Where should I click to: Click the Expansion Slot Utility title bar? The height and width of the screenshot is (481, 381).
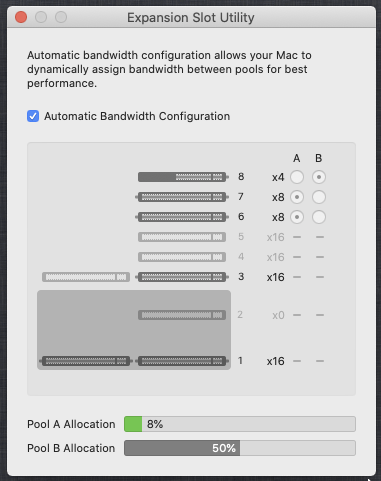[191, 17]
